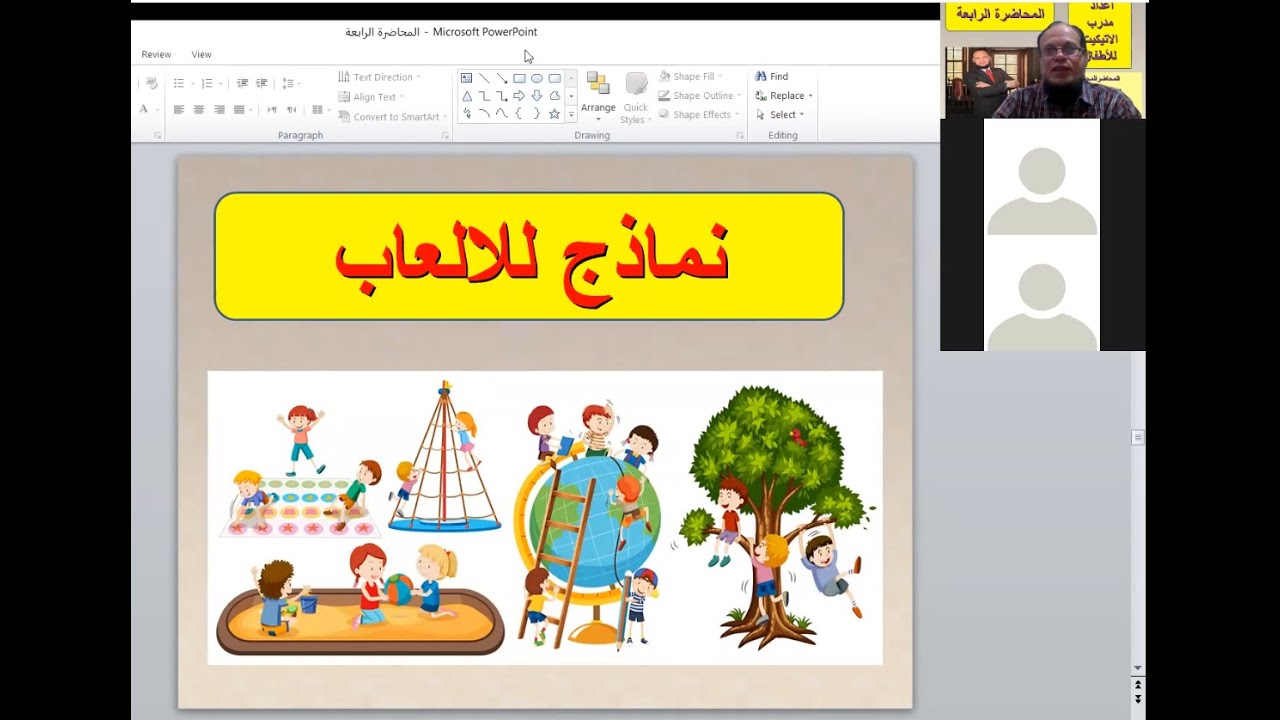The height and width of the screenshot is (720, 1280).
Task: Set left-to-right text direction
Action: (271, 109)
